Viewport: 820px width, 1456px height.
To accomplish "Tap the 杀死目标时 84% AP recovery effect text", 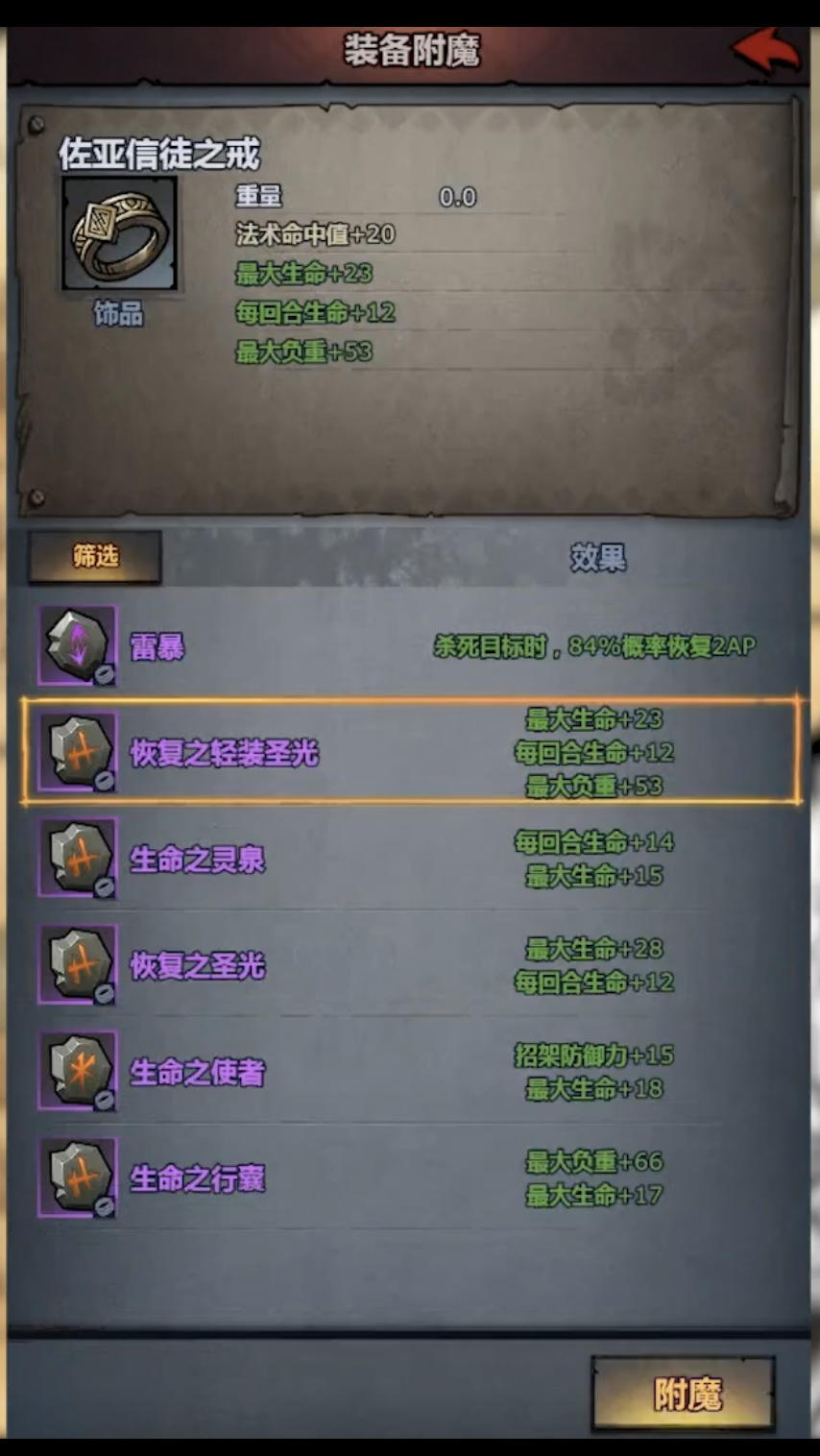I will [x=594, y=646].
